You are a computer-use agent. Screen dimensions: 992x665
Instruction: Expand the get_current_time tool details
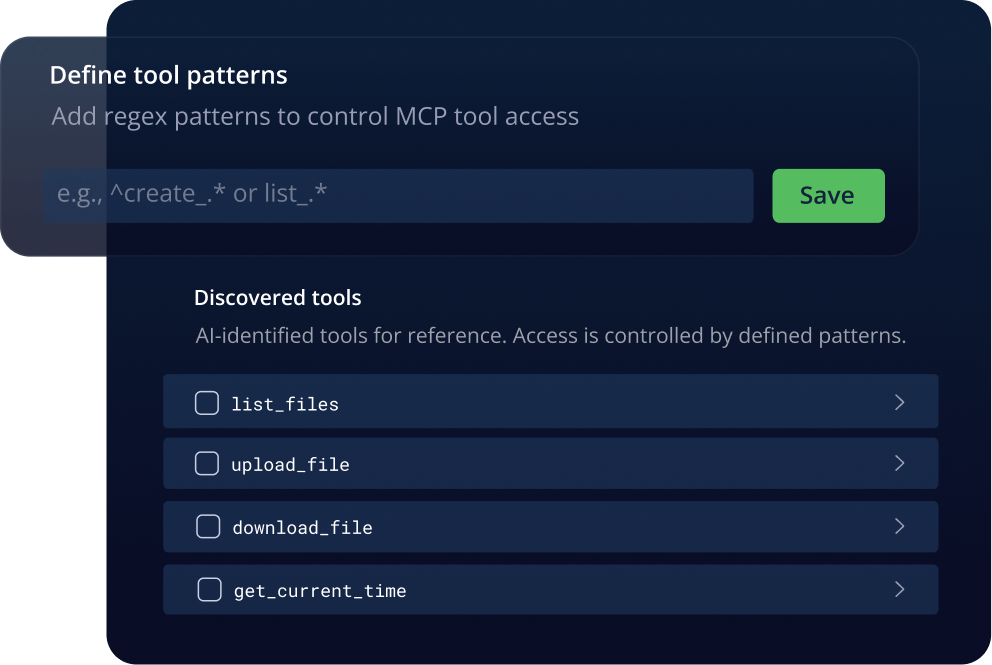tap(550, 590)
